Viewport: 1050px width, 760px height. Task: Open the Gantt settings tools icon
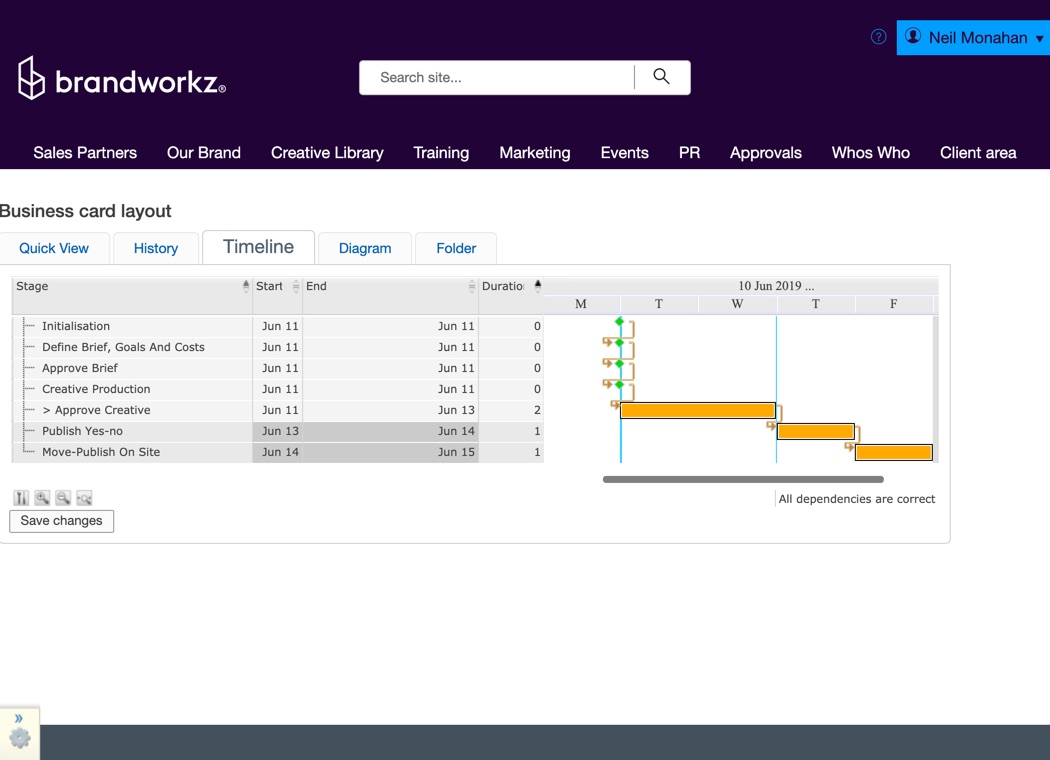coord(21,498)
